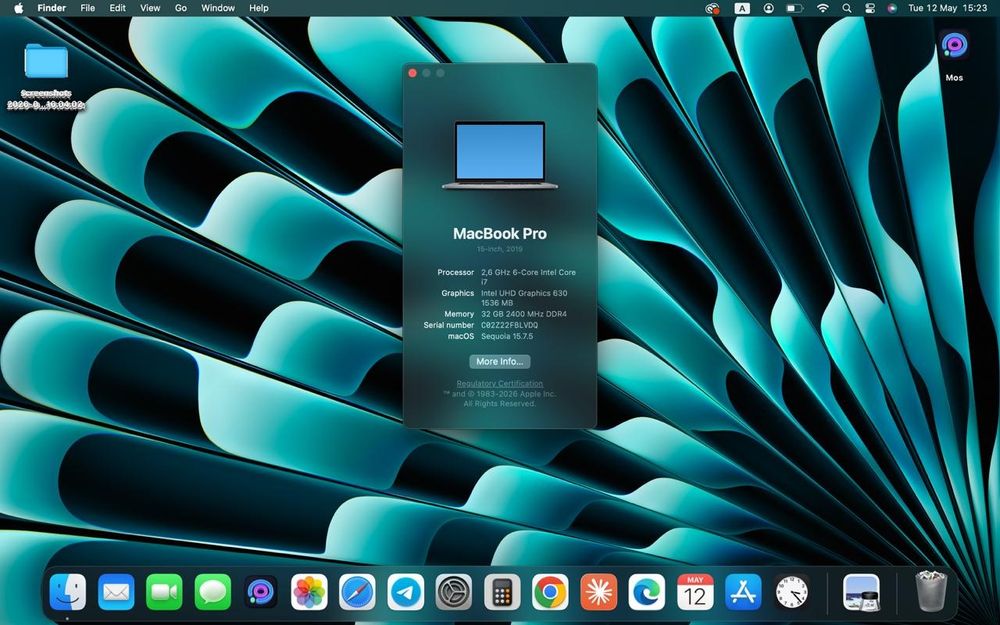This screenshot has width=1000, height=625.
Task: Open Control Center in the menu bar
Action: (870, 8)
